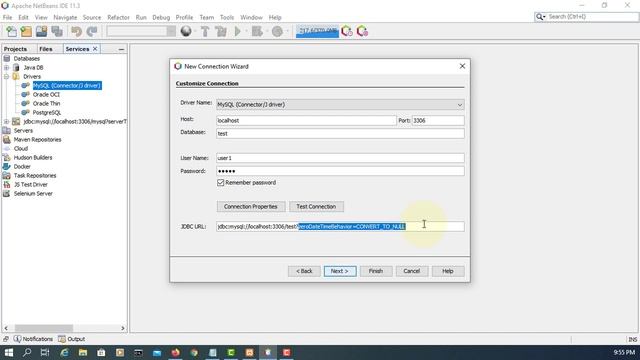Click the Back button in wizard
This screenshot has height=360, width=640.
pos(304,271)
